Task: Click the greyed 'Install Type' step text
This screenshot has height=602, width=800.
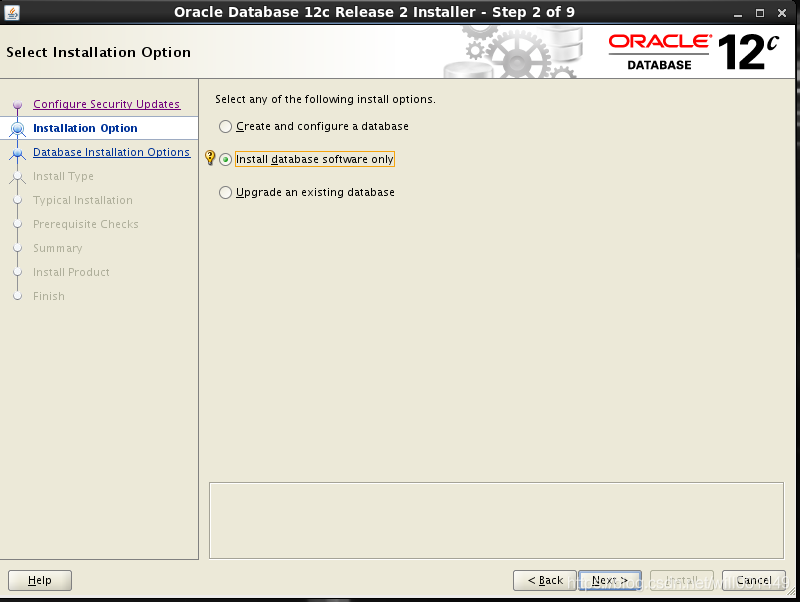Action: pyautogui.click(x=63, y=177)
